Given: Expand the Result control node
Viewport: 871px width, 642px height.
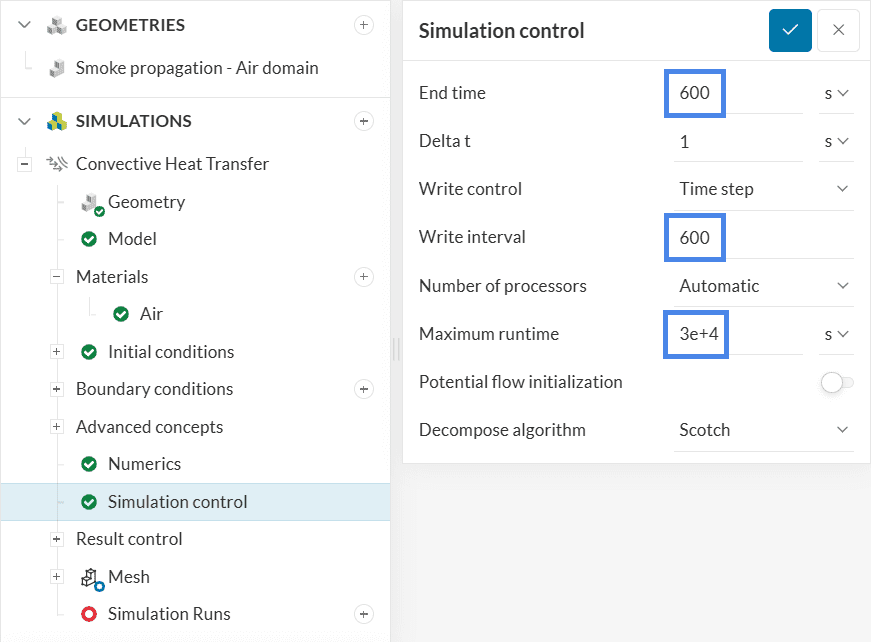Looking at the screenshot, I should click(57, 539).
